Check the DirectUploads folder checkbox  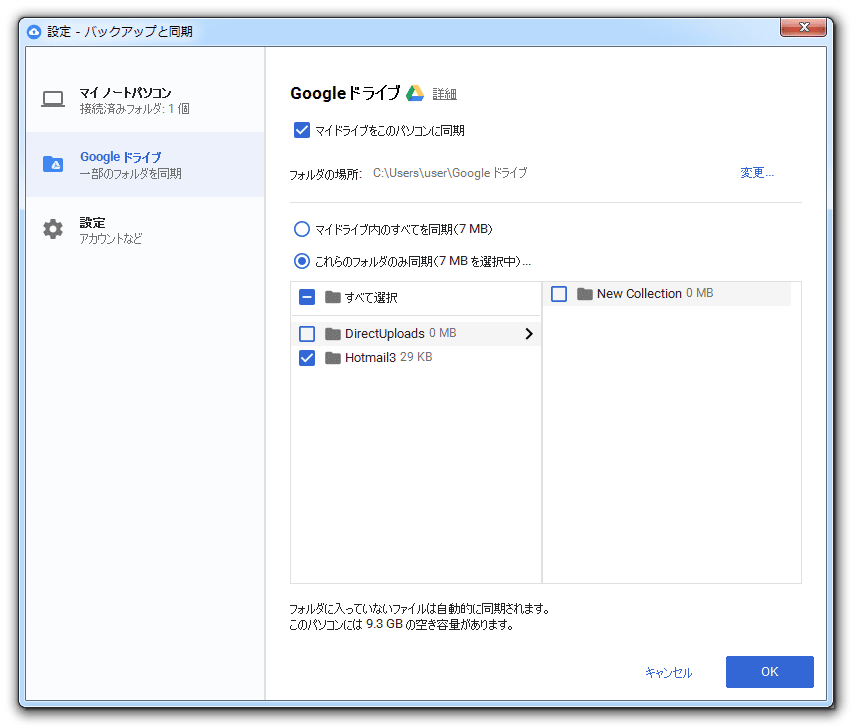point(307,333)
